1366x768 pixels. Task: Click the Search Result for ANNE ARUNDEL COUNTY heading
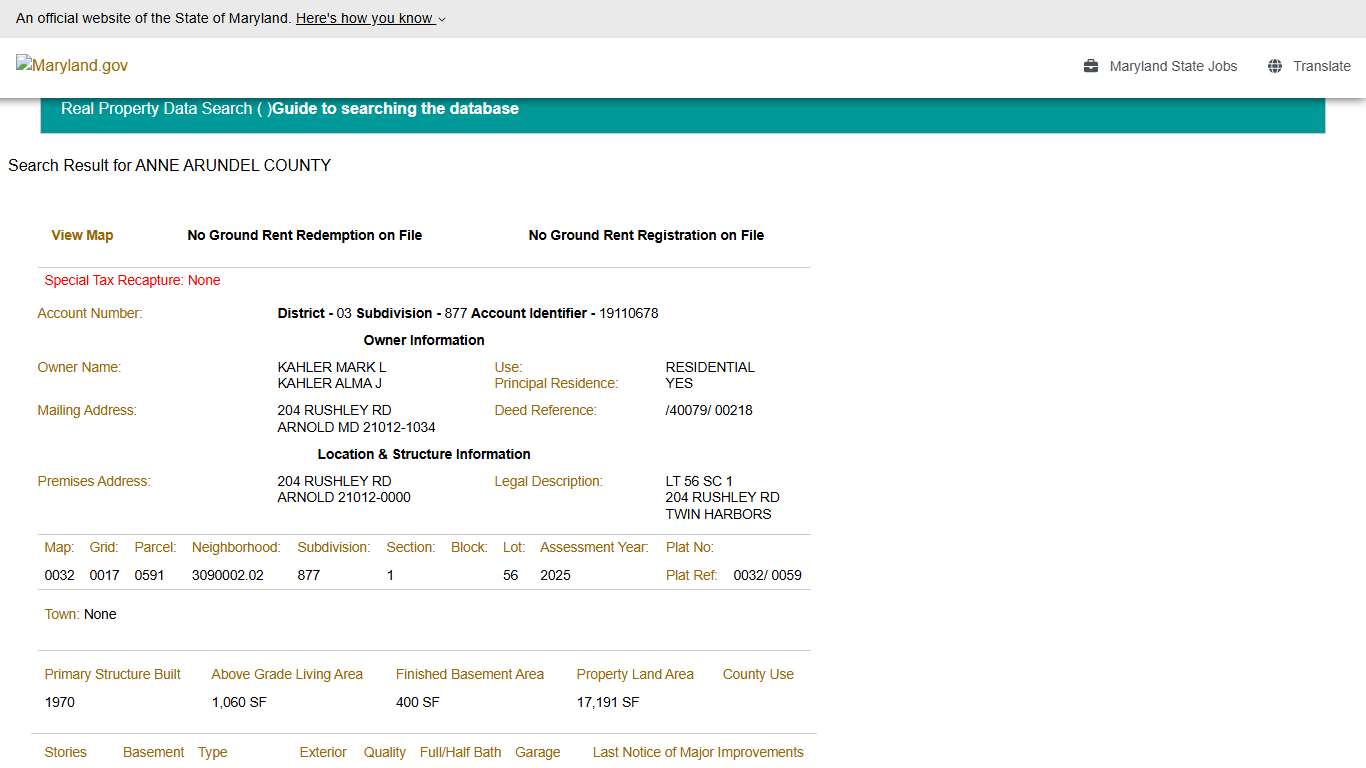[169, 165]
